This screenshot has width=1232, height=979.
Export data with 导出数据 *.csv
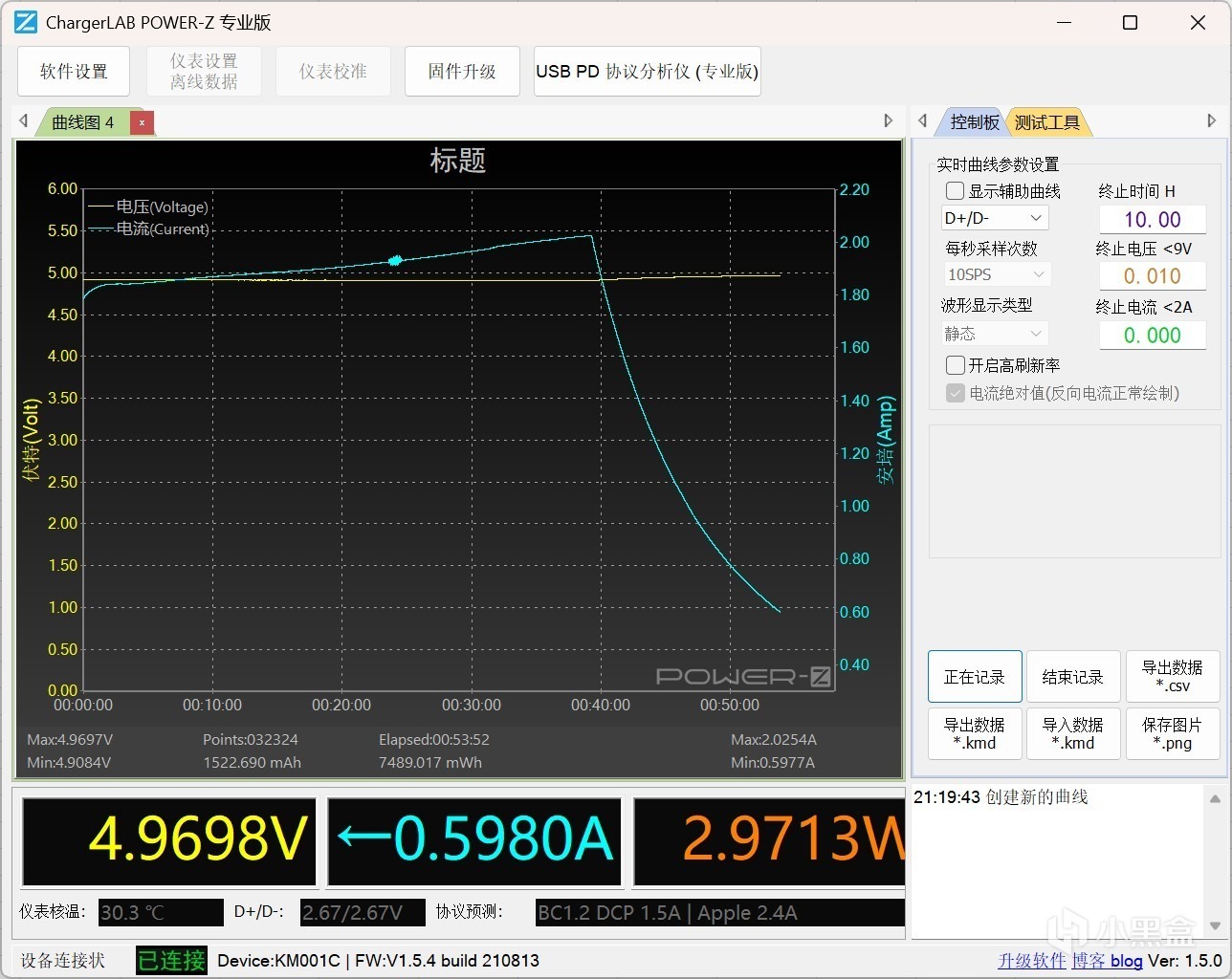[1172, 677]
